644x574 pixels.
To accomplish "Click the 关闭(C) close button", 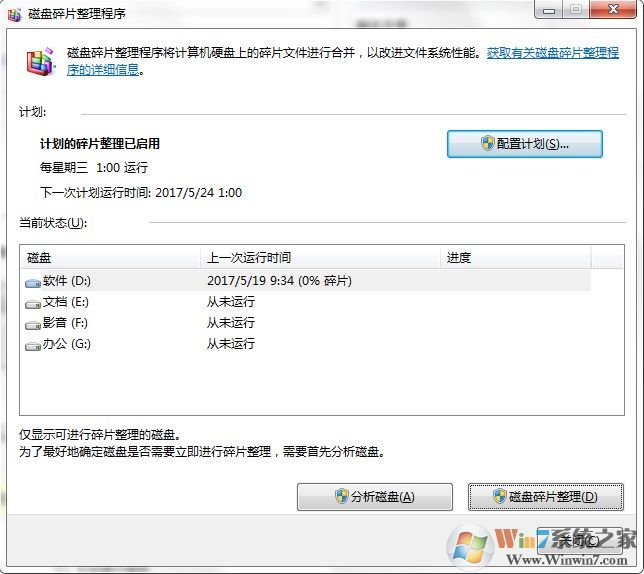I will [x=579, y=541].
